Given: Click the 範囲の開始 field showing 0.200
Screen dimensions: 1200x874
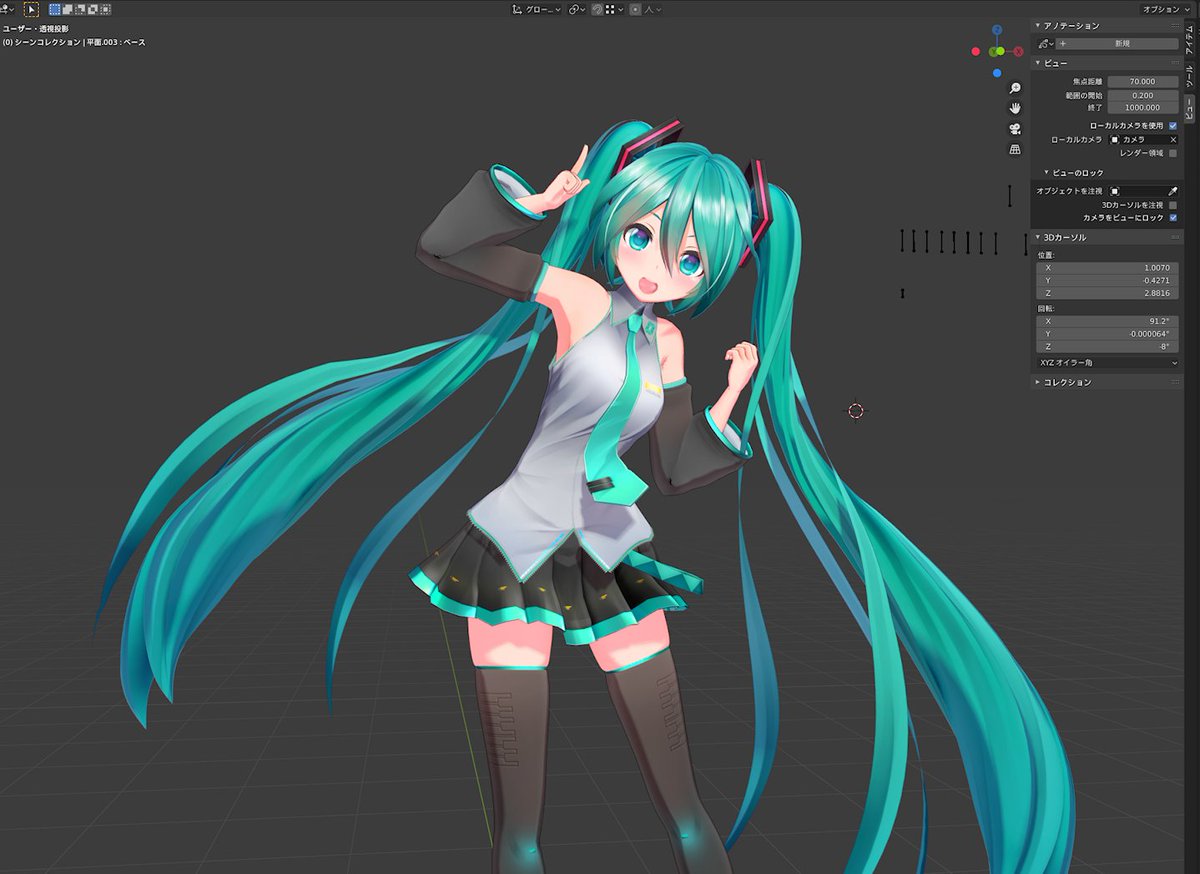Looking at the screenshot, I should click(x=1143, y=95).
